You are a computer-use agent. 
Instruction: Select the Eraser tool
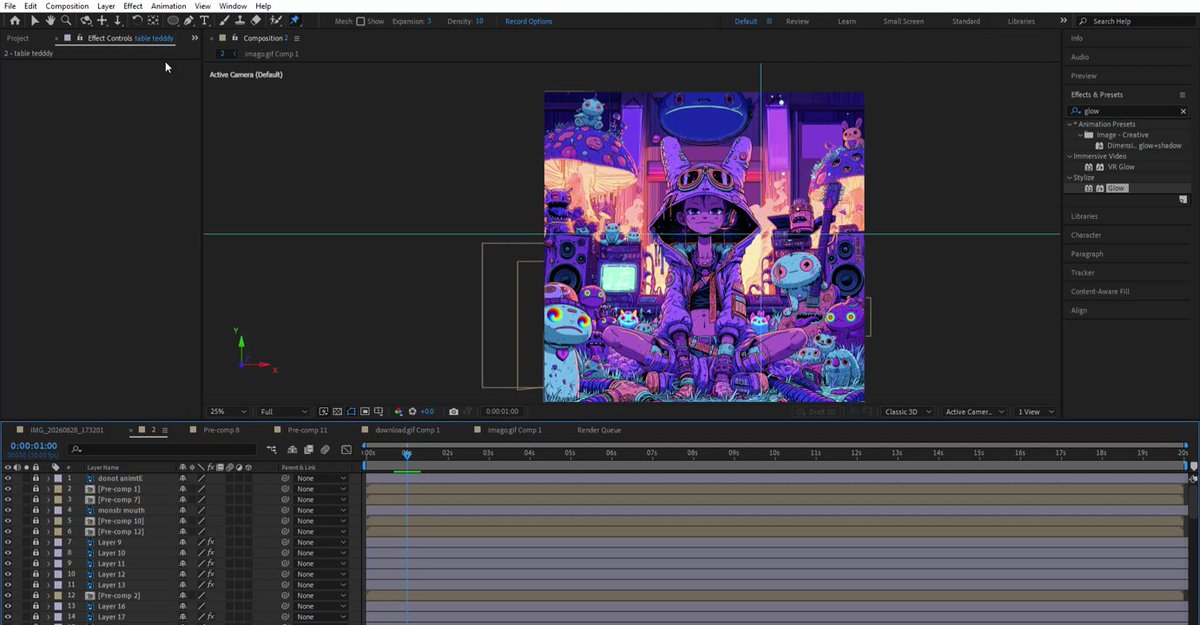255,20
